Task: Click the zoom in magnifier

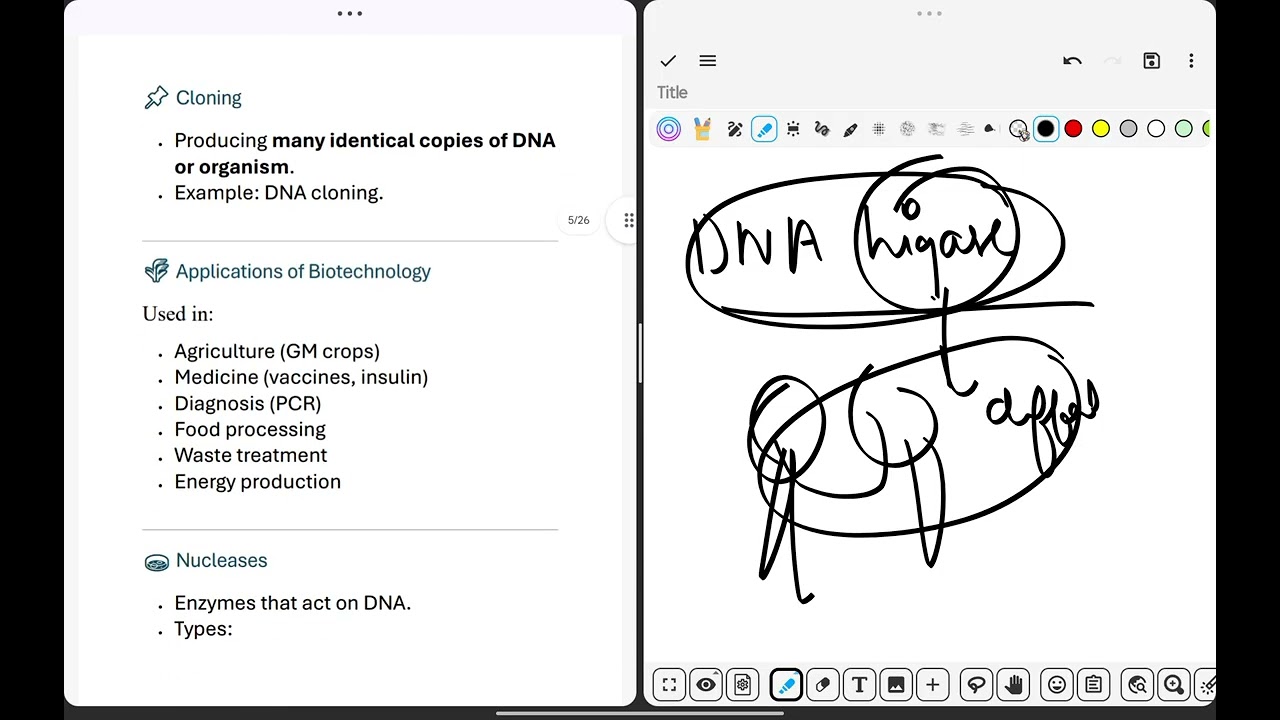Action: point(1174,685)
